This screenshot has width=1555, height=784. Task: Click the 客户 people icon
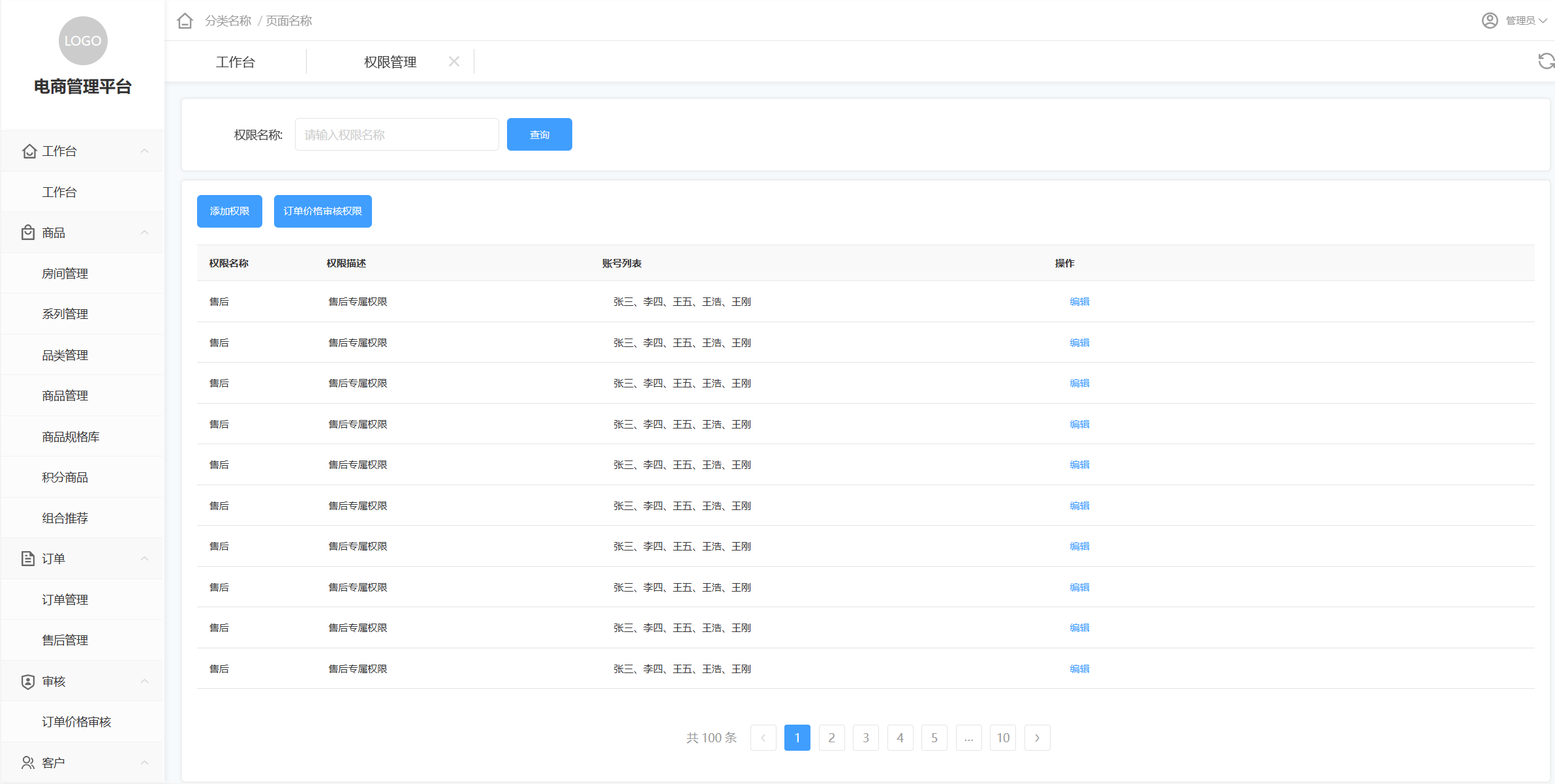pyautogui.click(x=28, y=762)
